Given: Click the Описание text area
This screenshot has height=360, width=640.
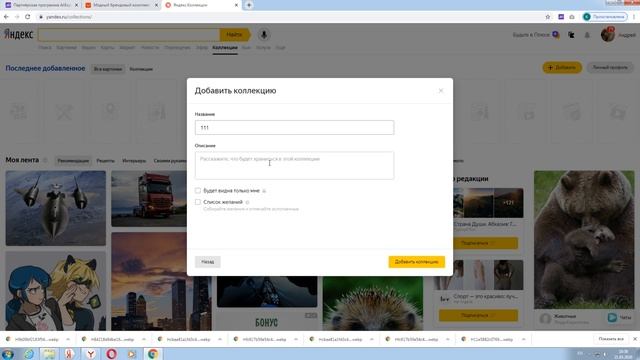Looking at the screenshot, I should [294, 165].
